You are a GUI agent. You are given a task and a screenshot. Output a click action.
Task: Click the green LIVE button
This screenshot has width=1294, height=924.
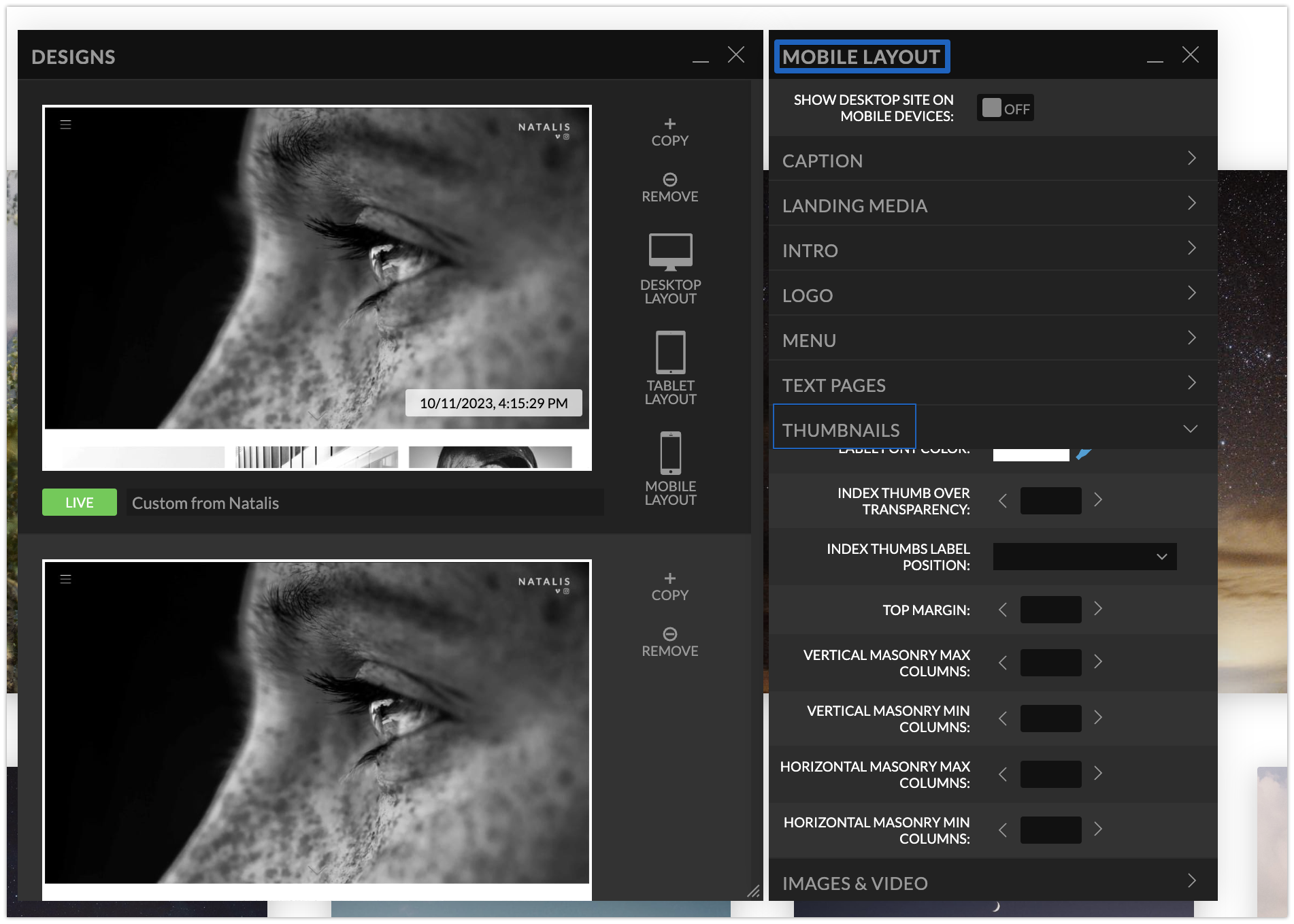click(80, 502)
